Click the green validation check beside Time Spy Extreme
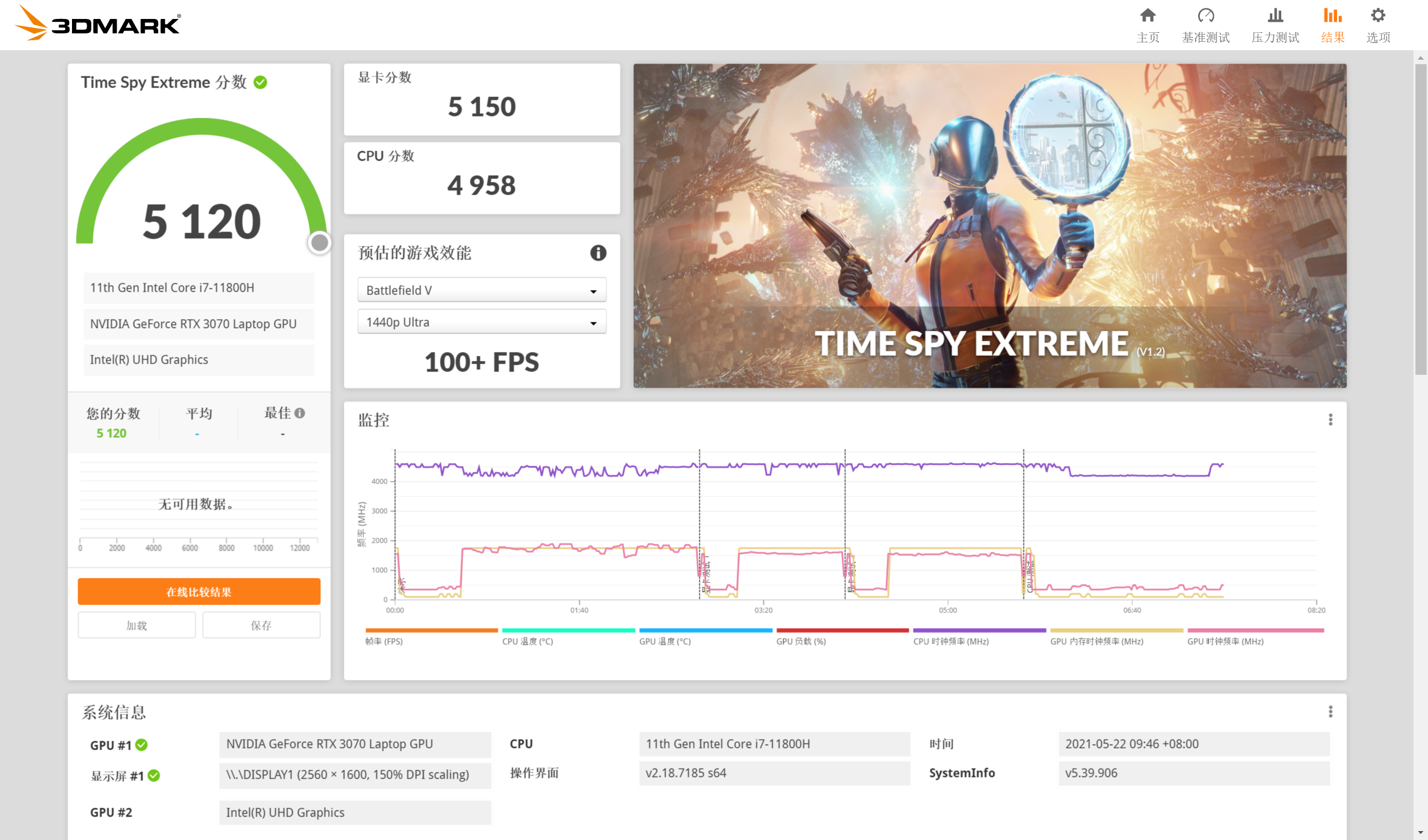Viewport: 1428px width, 840px height. [260, 83]
